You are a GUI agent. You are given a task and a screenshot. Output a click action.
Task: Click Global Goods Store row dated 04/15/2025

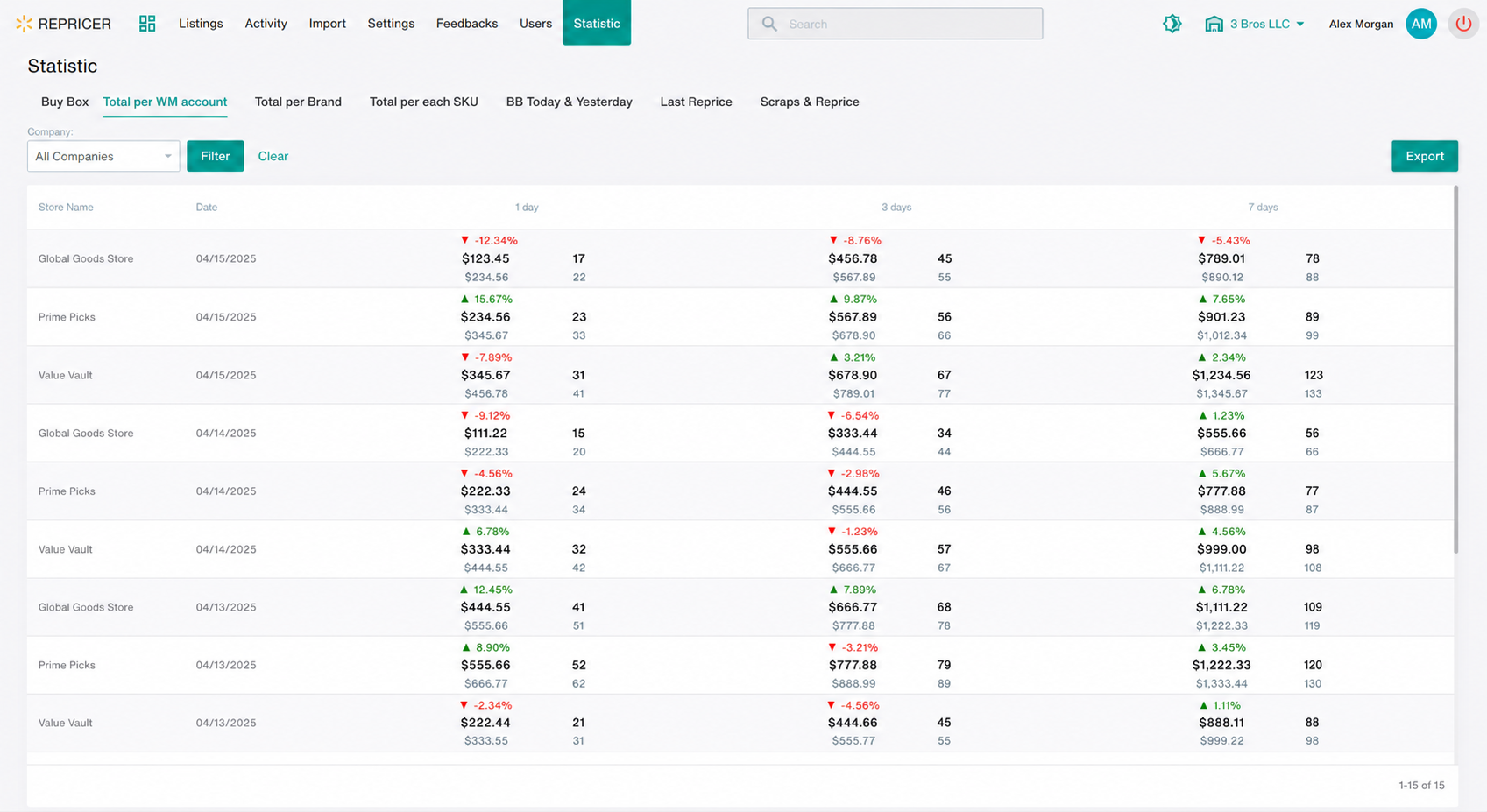tap(740, 258)
